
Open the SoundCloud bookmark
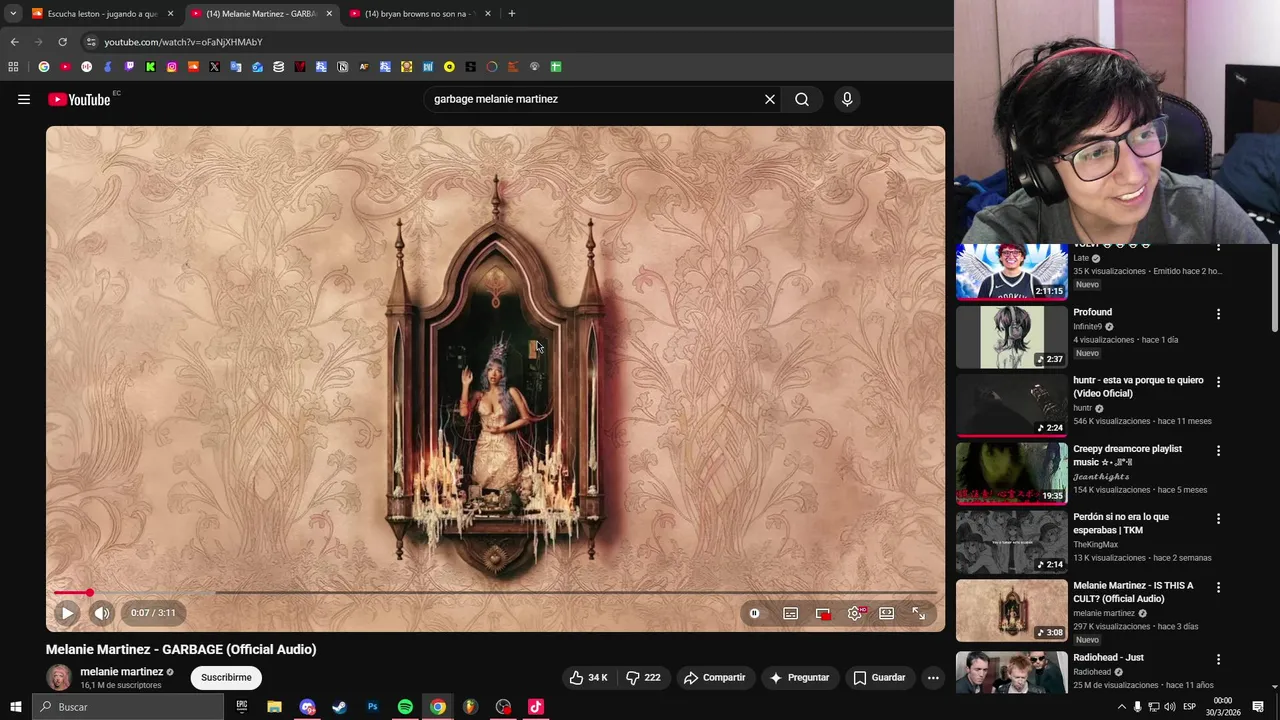[193, 67]
